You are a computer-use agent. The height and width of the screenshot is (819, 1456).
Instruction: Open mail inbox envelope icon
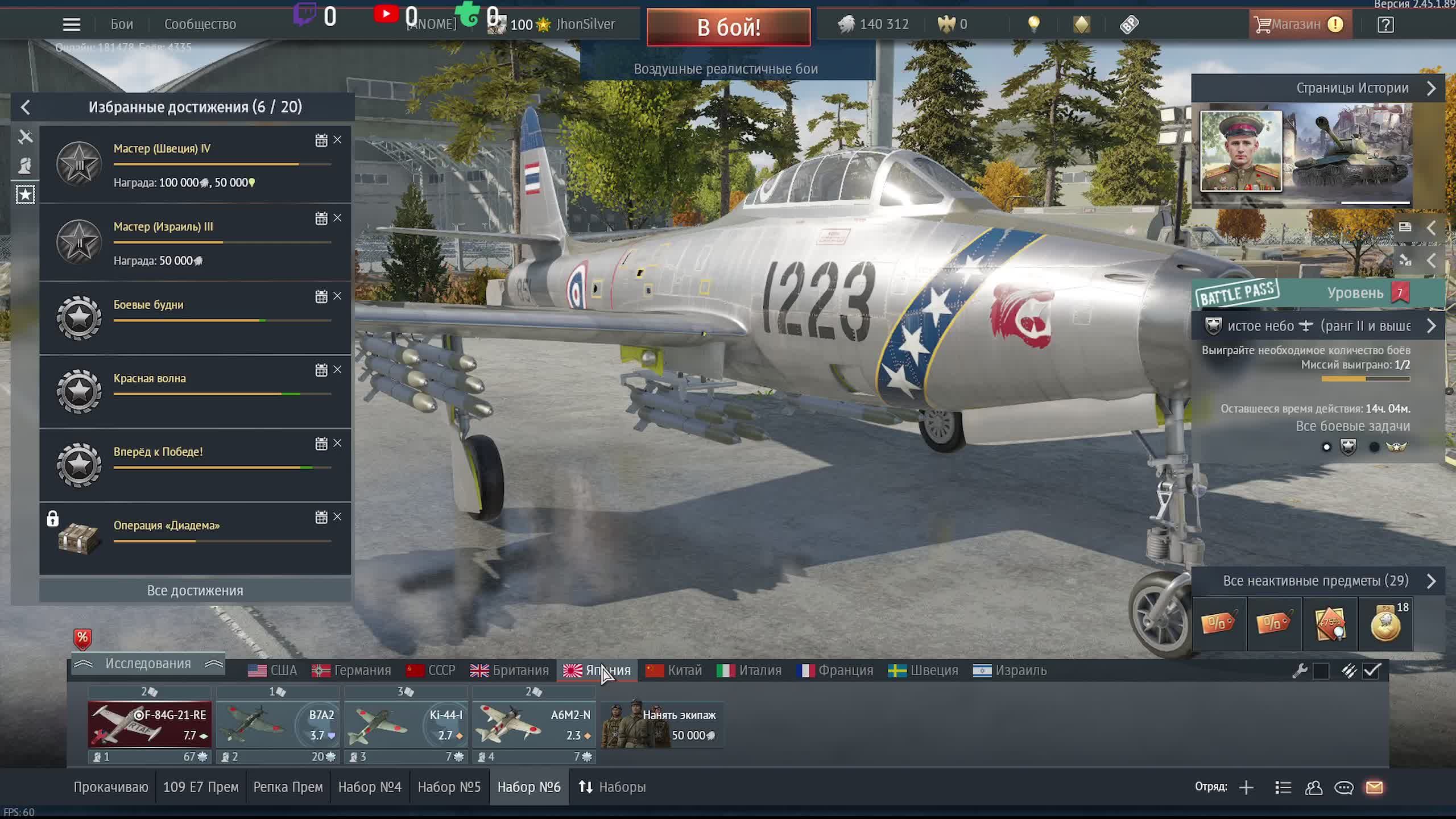pyautogui.click(x=1374, y=787)
